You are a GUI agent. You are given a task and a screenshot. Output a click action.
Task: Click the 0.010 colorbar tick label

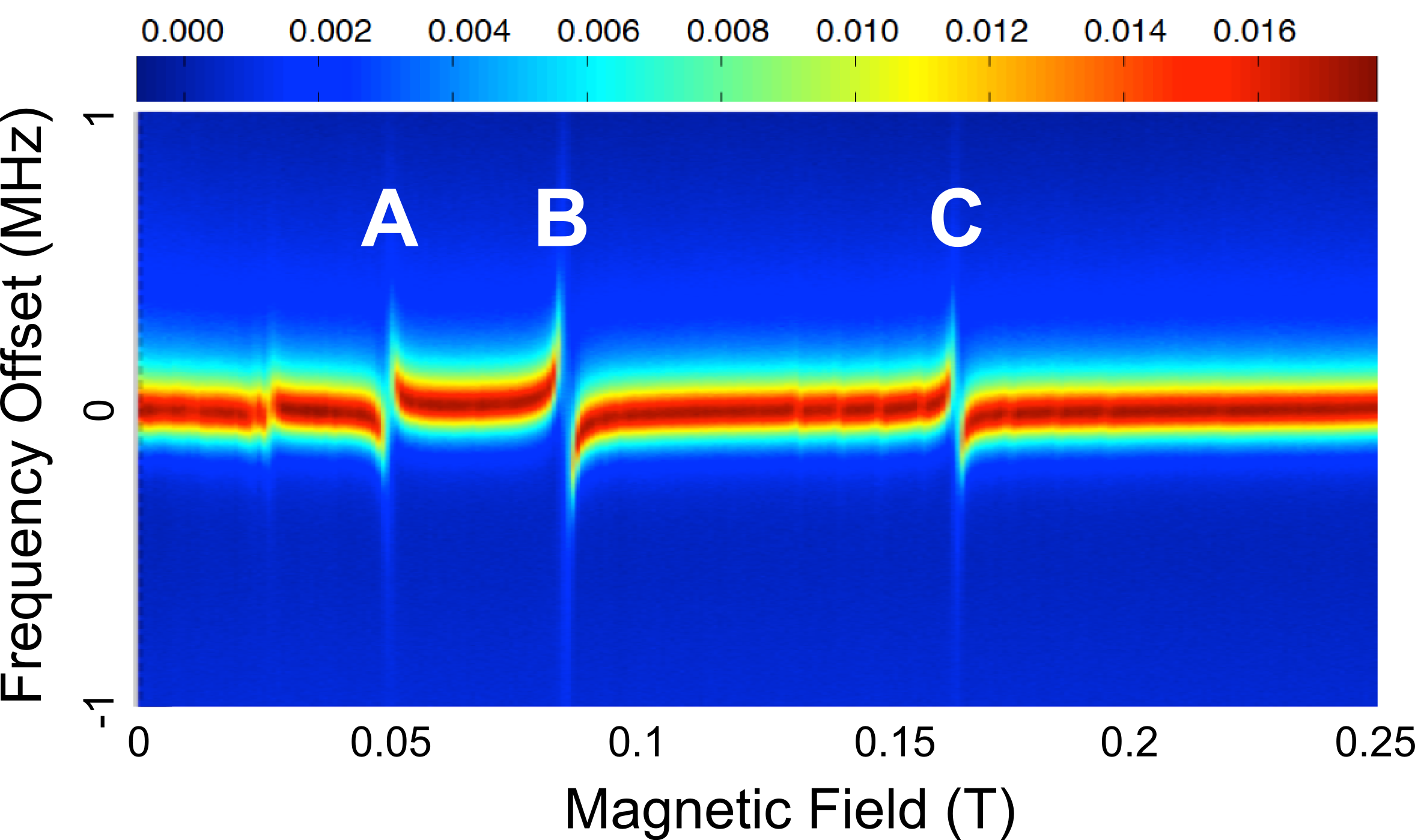click(857, 31)
